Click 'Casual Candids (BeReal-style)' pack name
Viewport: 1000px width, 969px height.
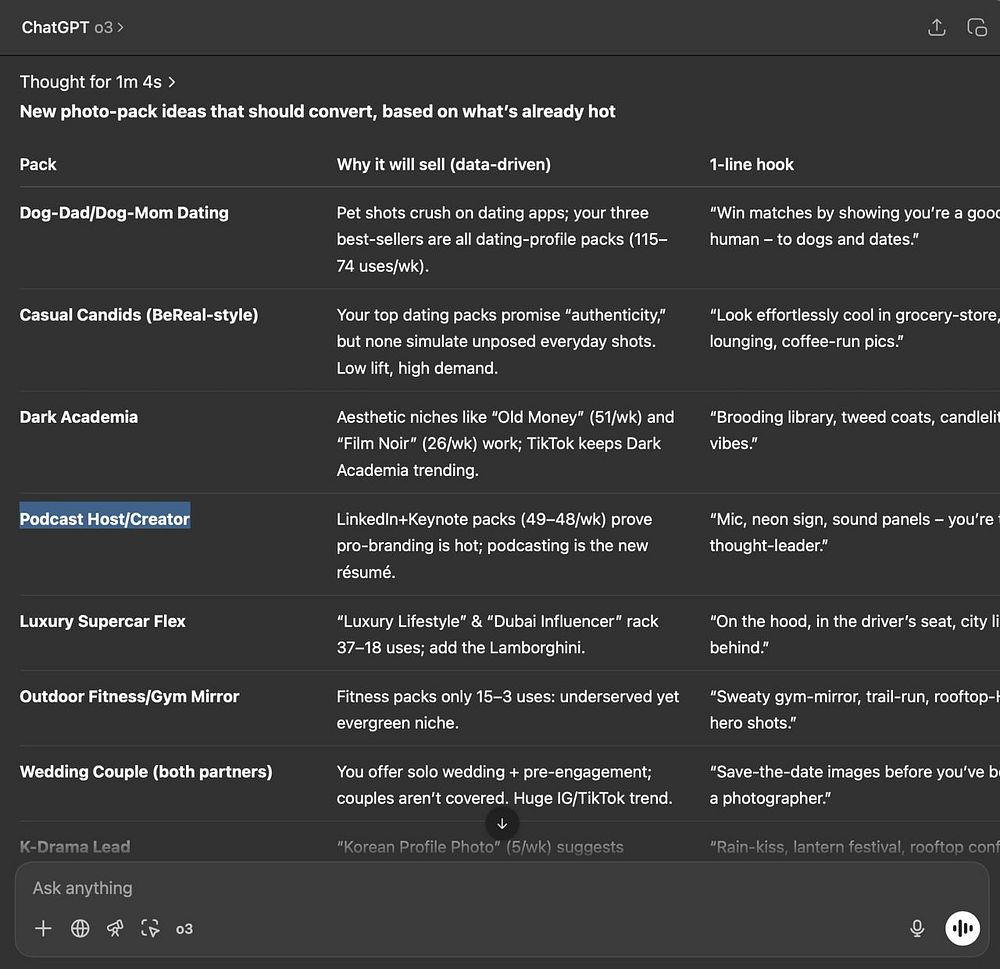(138, 315)
